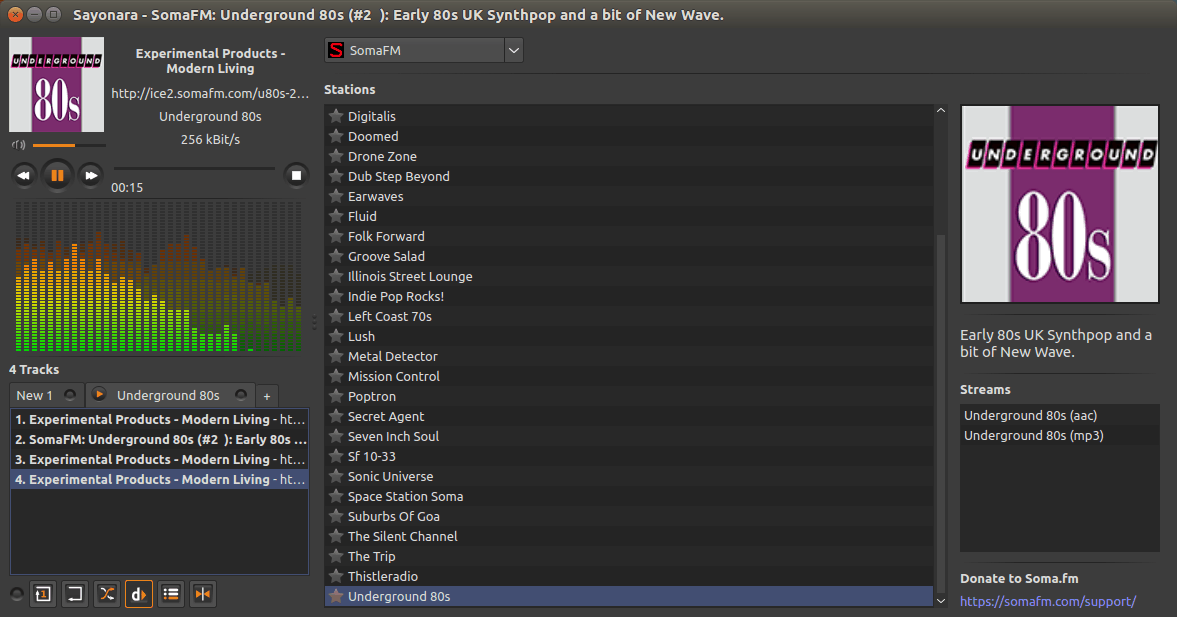The image size is (1177, 617).
Task: Click the Underground 80s cover thumbnail in player
Action: tap(56, 85)
